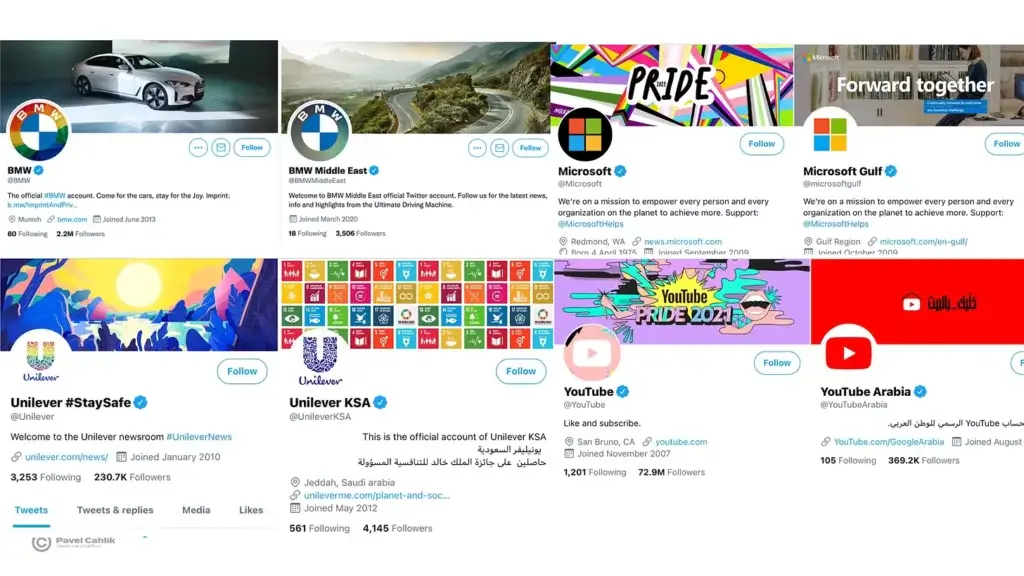Open the YouTube Pride 2021 banner image
1024x576 pixels.
tap(682, 302)
